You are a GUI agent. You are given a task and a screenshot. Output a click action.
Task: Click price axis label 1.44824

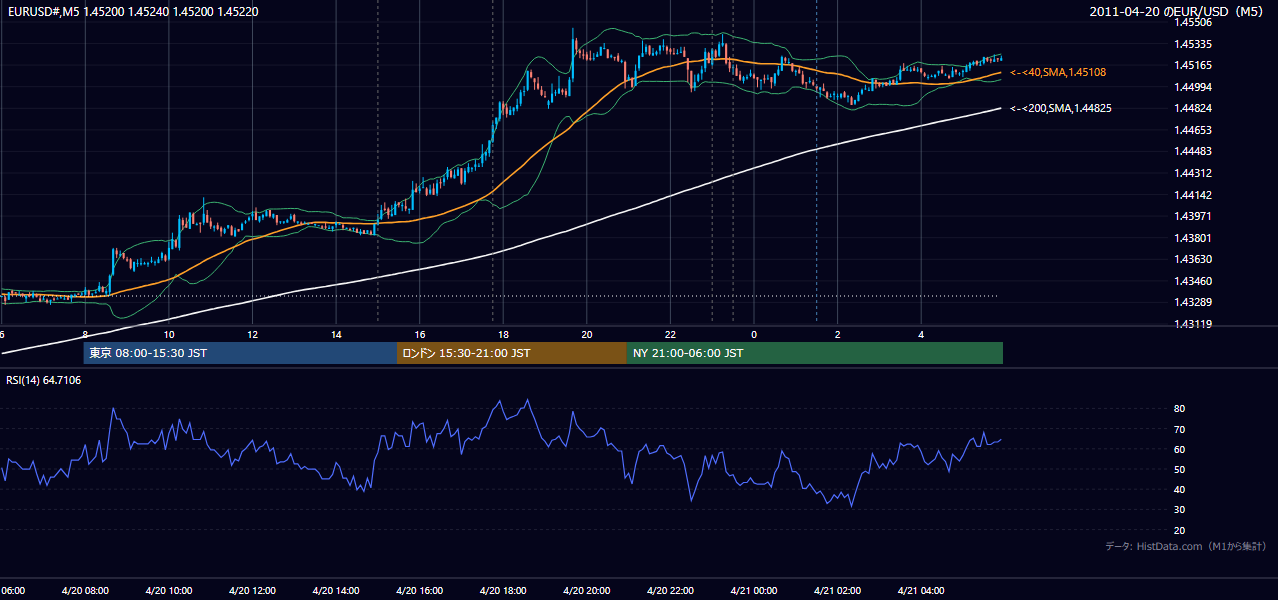click(1192, 108)
